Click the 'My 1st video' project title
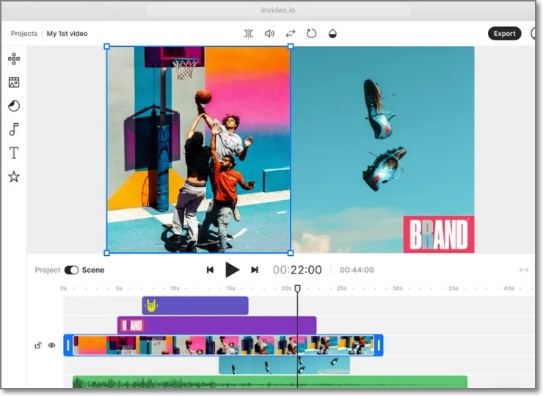The width and height of the screenshot is (543, 396). tap(67, 34)
